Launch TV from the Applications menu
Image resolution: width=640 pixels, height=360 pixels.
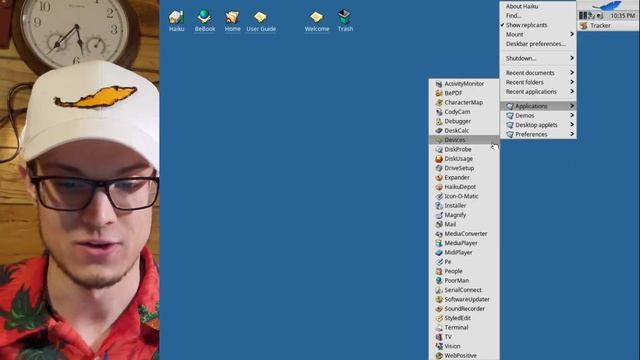point(464,337)
